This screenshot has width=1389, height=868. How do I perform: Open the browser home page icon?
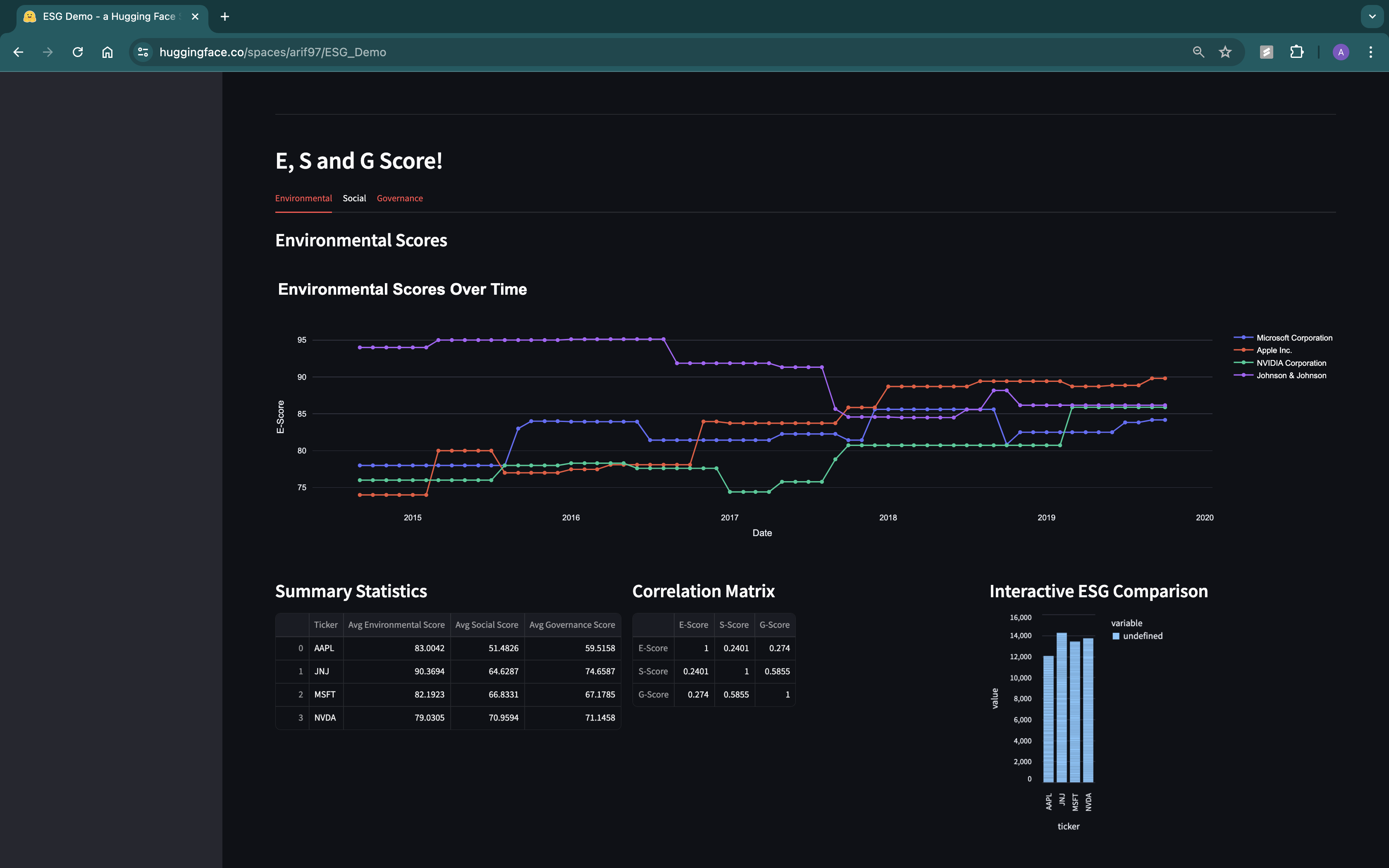(x=107, y=52)
